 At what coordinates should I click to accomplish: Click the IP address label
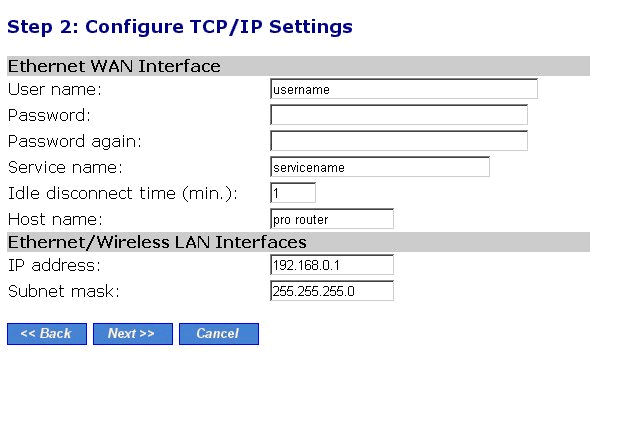tap(54, 265)
